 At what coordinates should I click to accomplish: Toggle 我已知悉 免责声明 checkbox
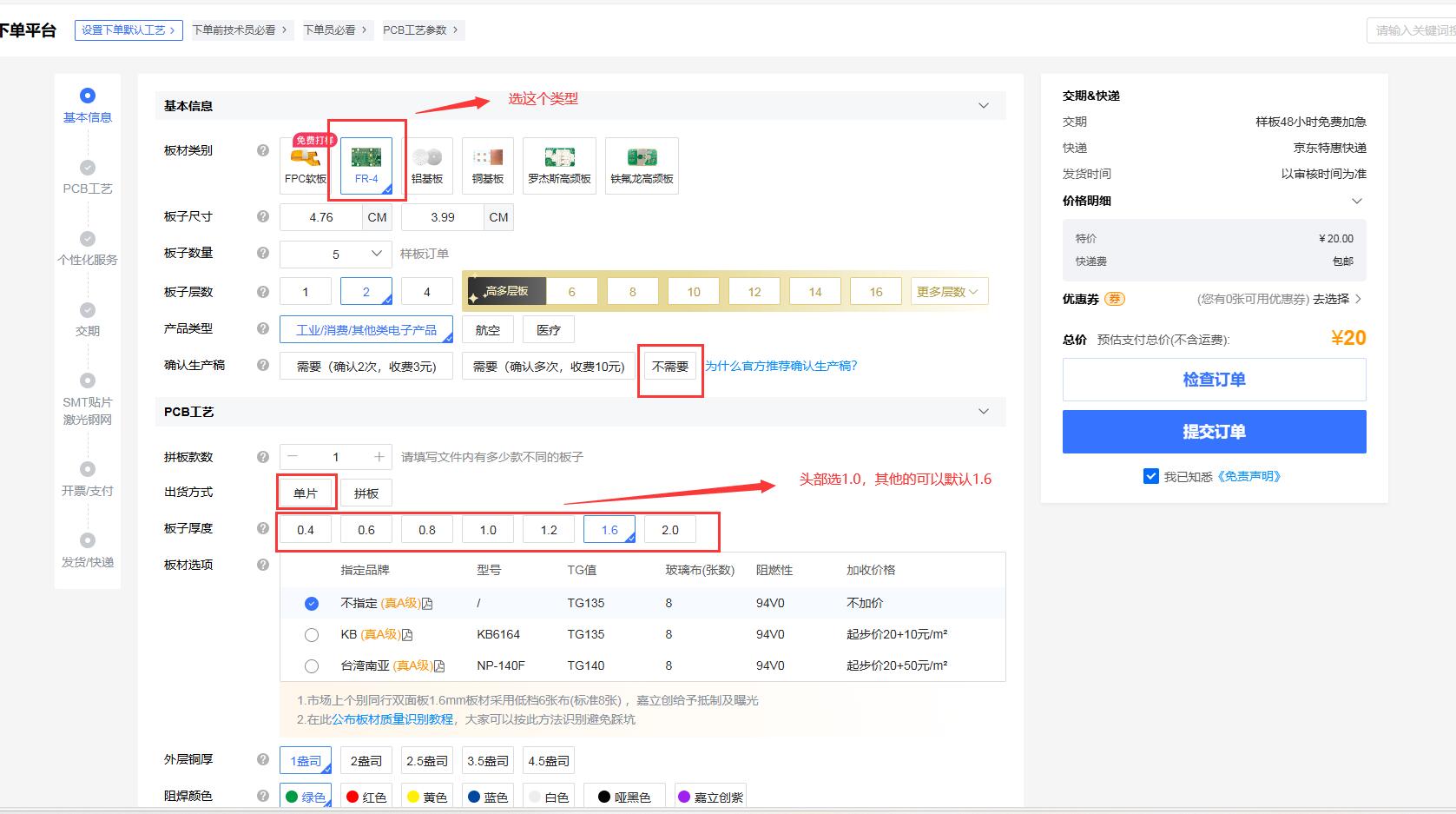click(1151, 476)
